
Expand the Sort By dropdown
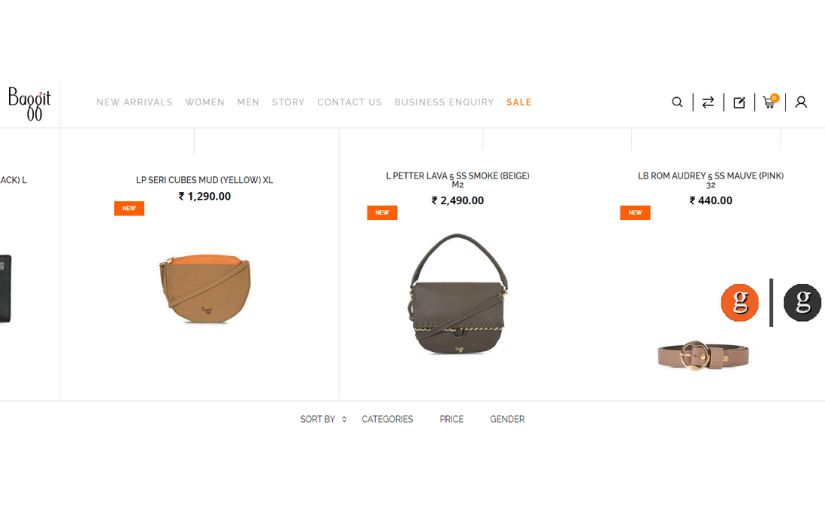(x=323, y=419)
